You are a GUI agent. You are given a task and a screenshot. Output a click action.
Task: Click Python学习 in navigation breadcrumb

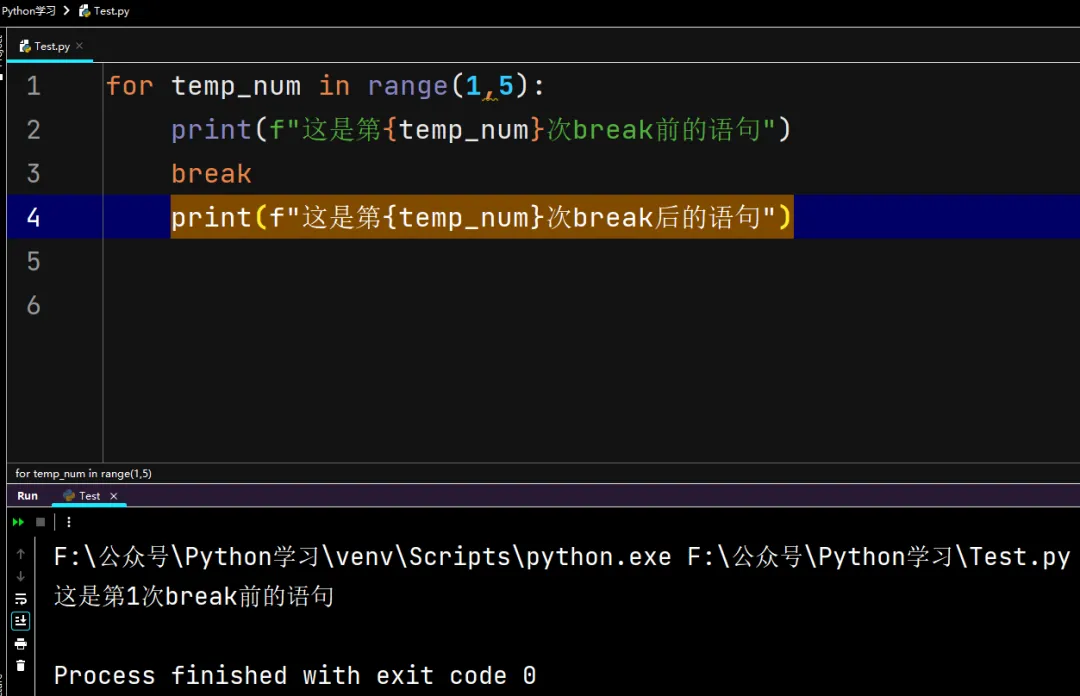[x=28, y=11]
